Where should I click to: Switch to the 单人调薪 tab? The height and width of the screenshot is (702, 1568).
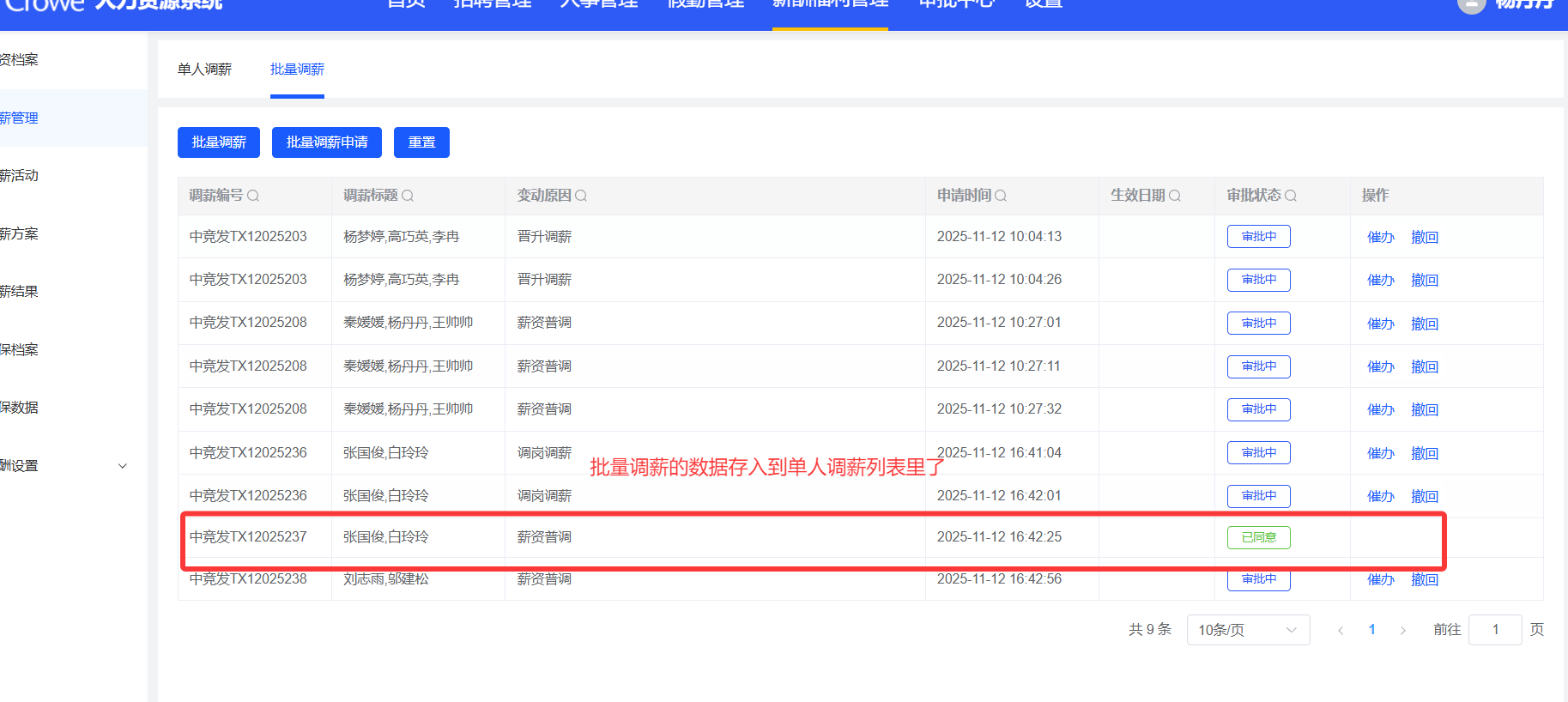click(x=204, y=70)
